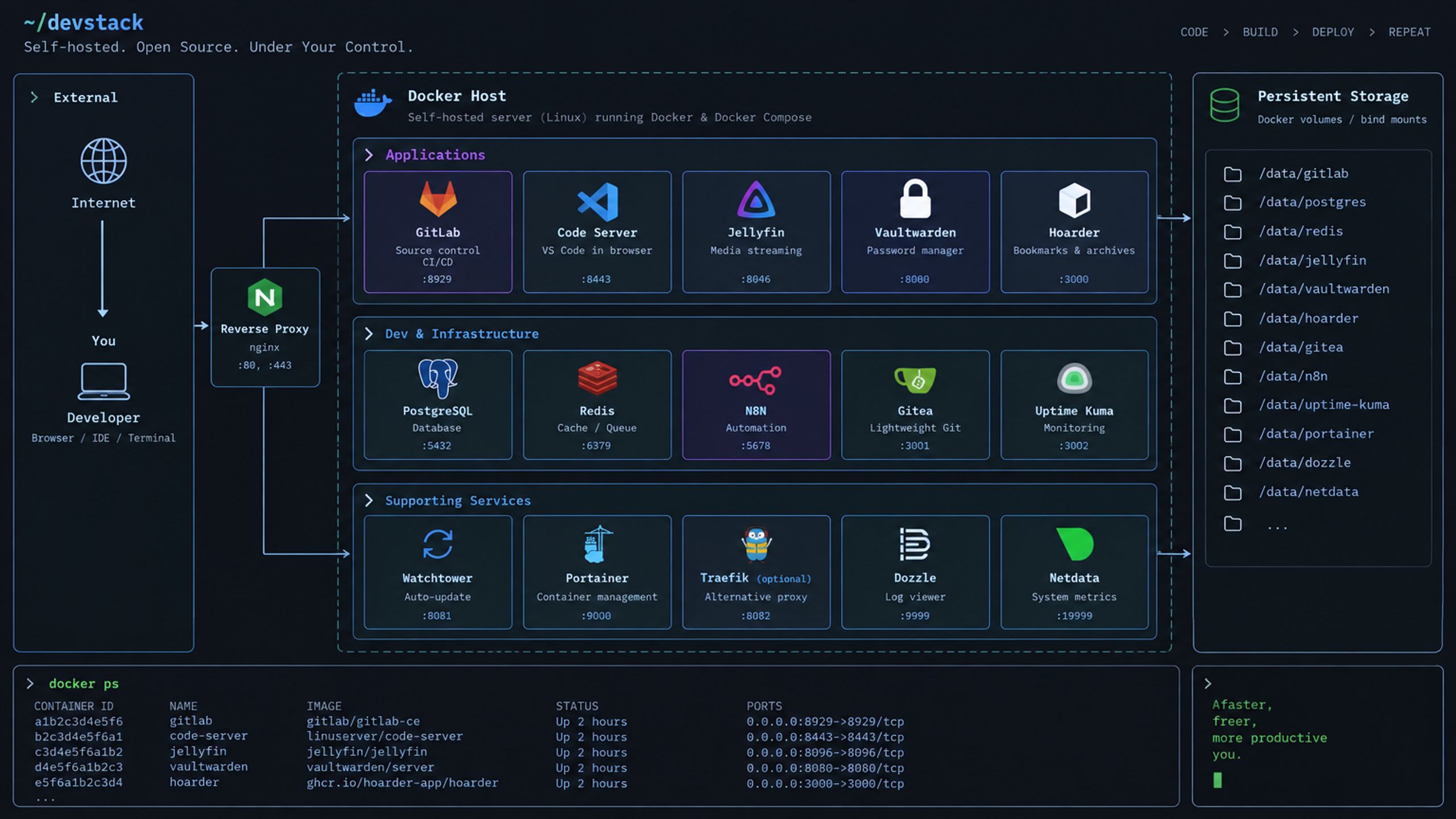Click the N8N workflow nodes icon
The image size is (1456, 819).
[x=756, y=380]
